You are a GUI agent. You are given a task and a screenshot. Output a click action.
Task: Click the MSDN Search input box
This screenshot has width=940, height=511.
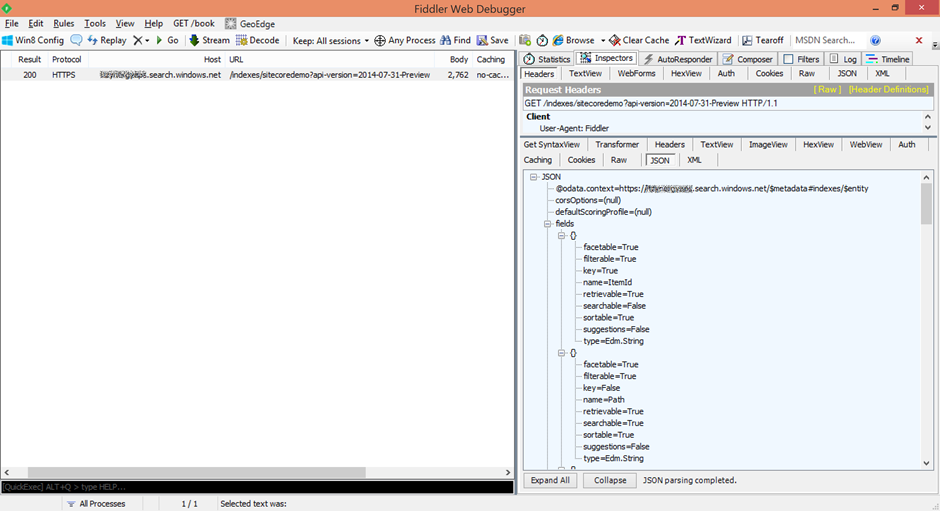[x=828, y=40]
